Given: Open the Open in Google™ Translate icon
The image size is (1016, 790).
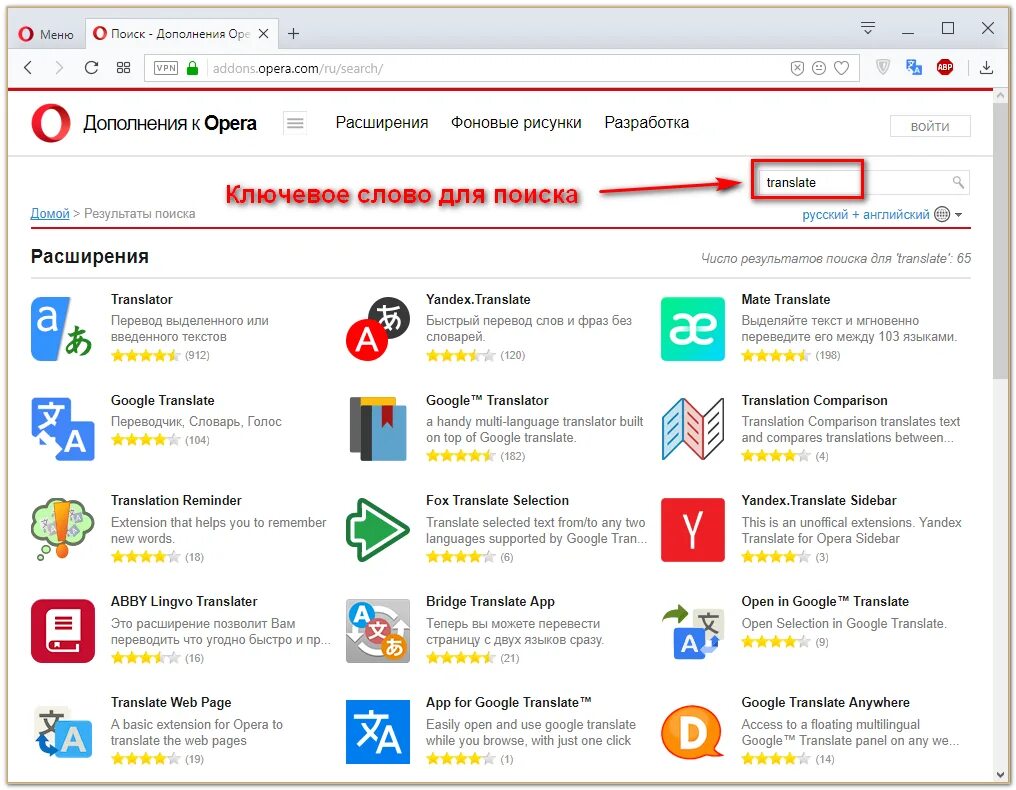Looking at the screenshot, I should [x=693, y=631].
